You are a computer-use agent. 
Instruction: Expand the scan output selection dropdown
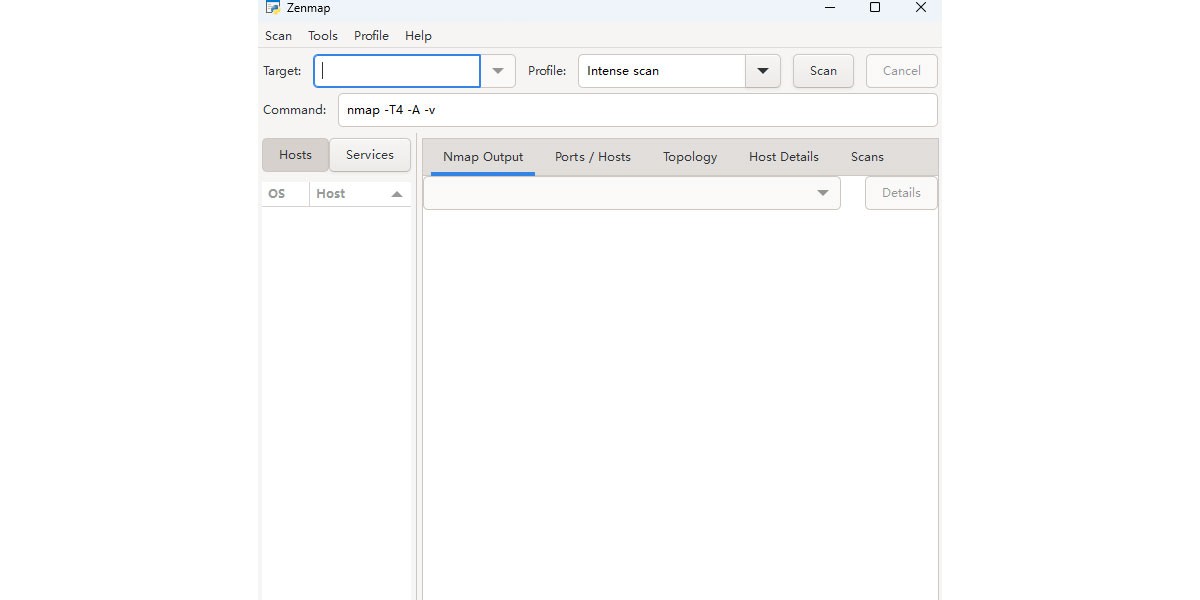632,193
